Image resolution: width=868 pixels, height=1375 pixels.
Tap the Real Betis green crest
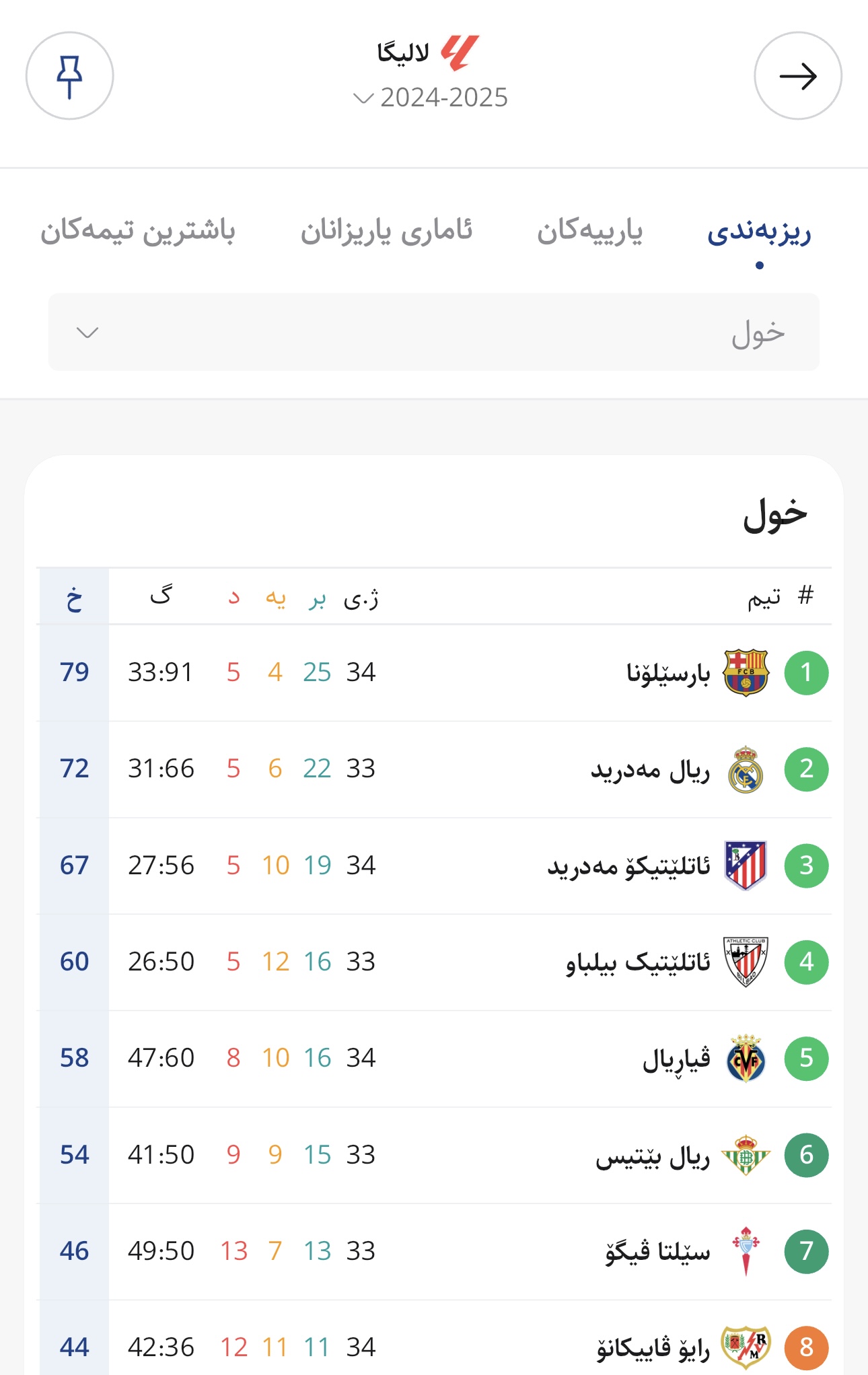pos(746,1155)
